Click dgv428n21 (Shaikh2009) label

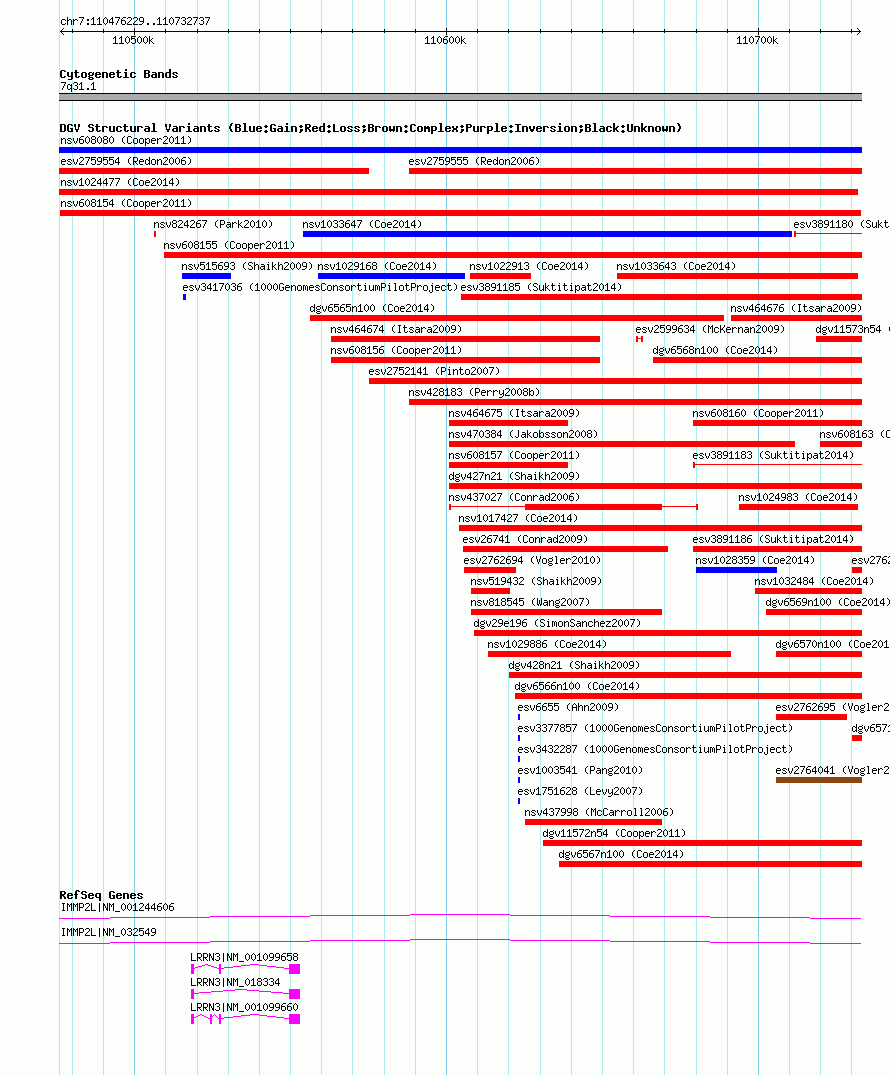point(575,666)
